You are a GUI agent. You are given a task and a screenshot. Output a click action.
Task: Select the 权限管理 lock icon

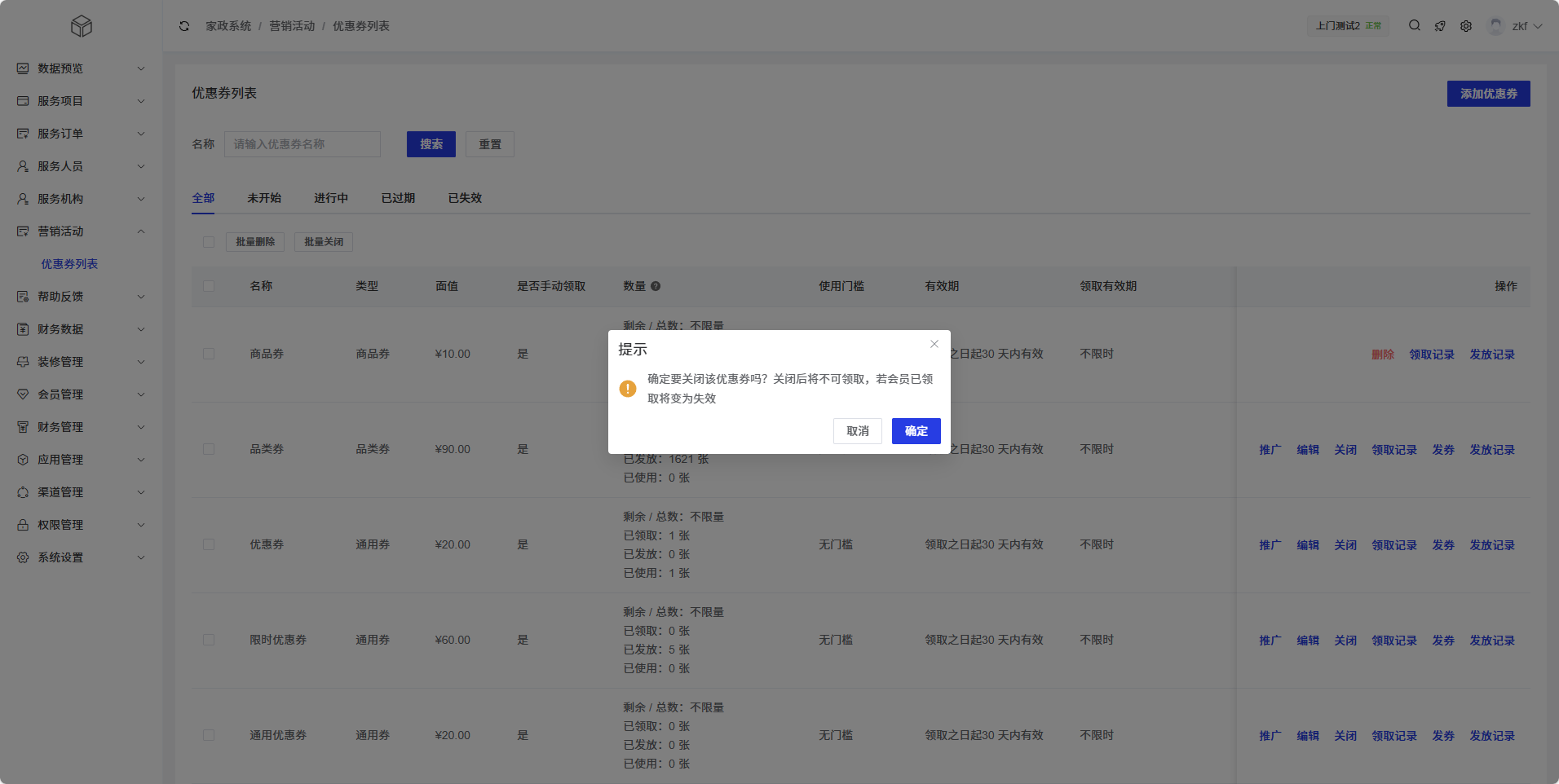[x=22, y=524]
